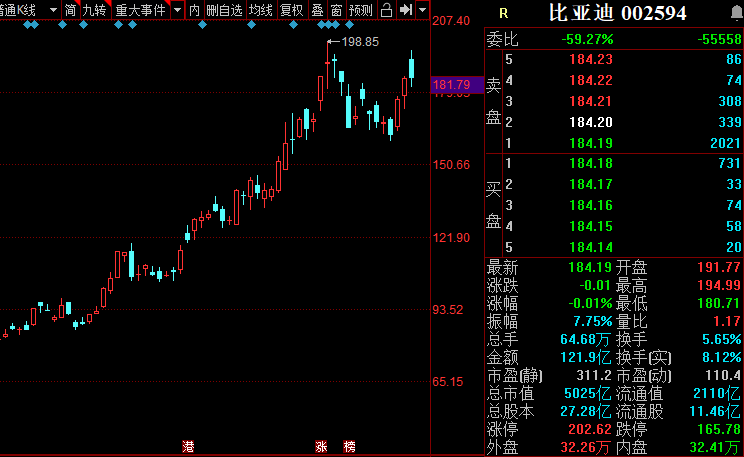Click the yellow R margin-trading icon
The image size is (744, 457).
pos(503,14)
